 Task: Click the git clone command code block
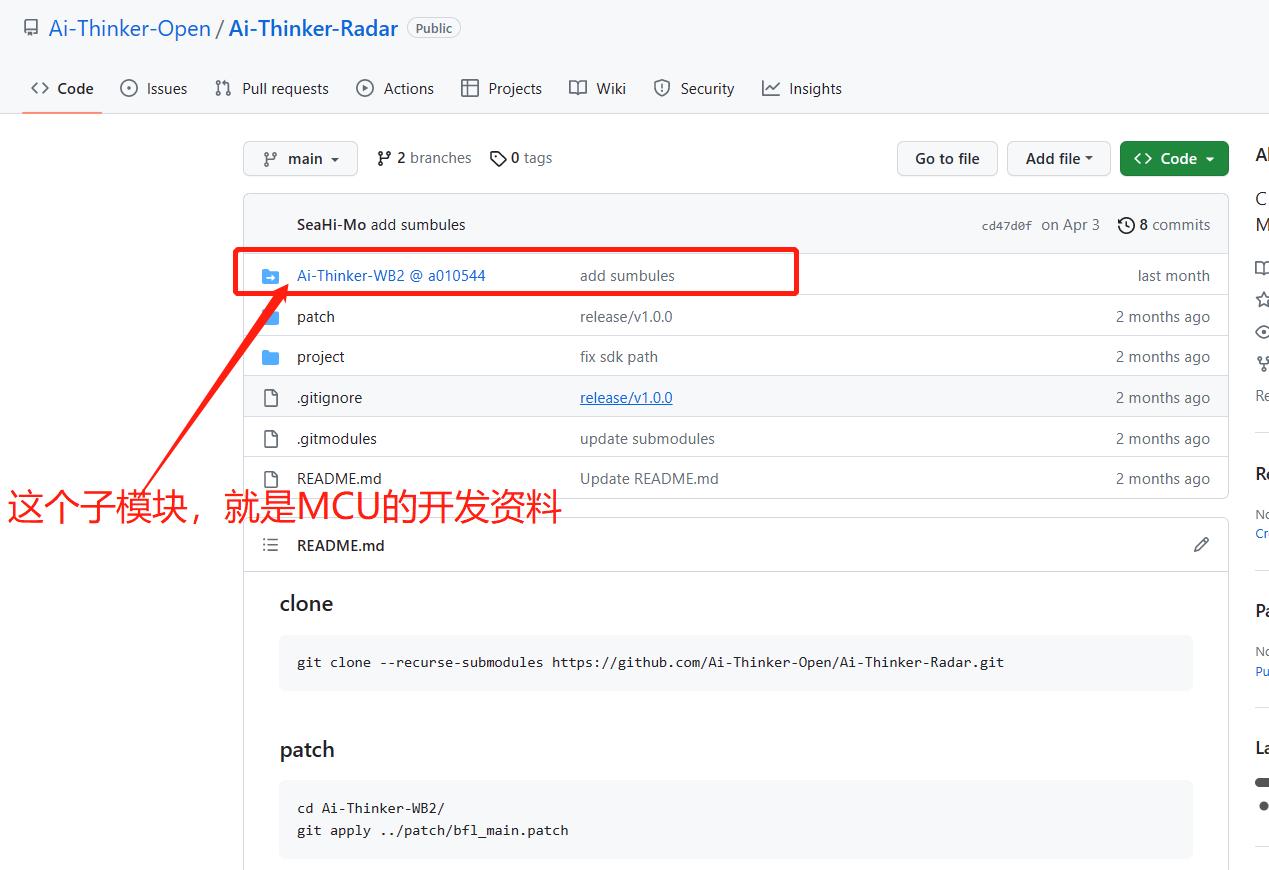(x=736, y=662)
